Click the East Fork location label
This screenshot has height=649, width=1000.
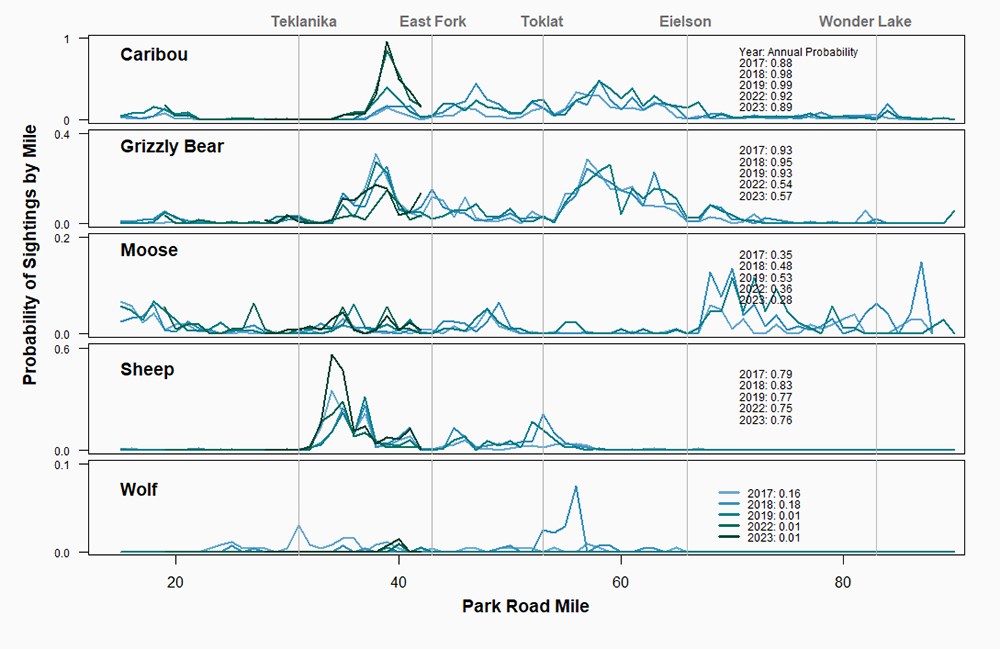(x=432, y=20)
